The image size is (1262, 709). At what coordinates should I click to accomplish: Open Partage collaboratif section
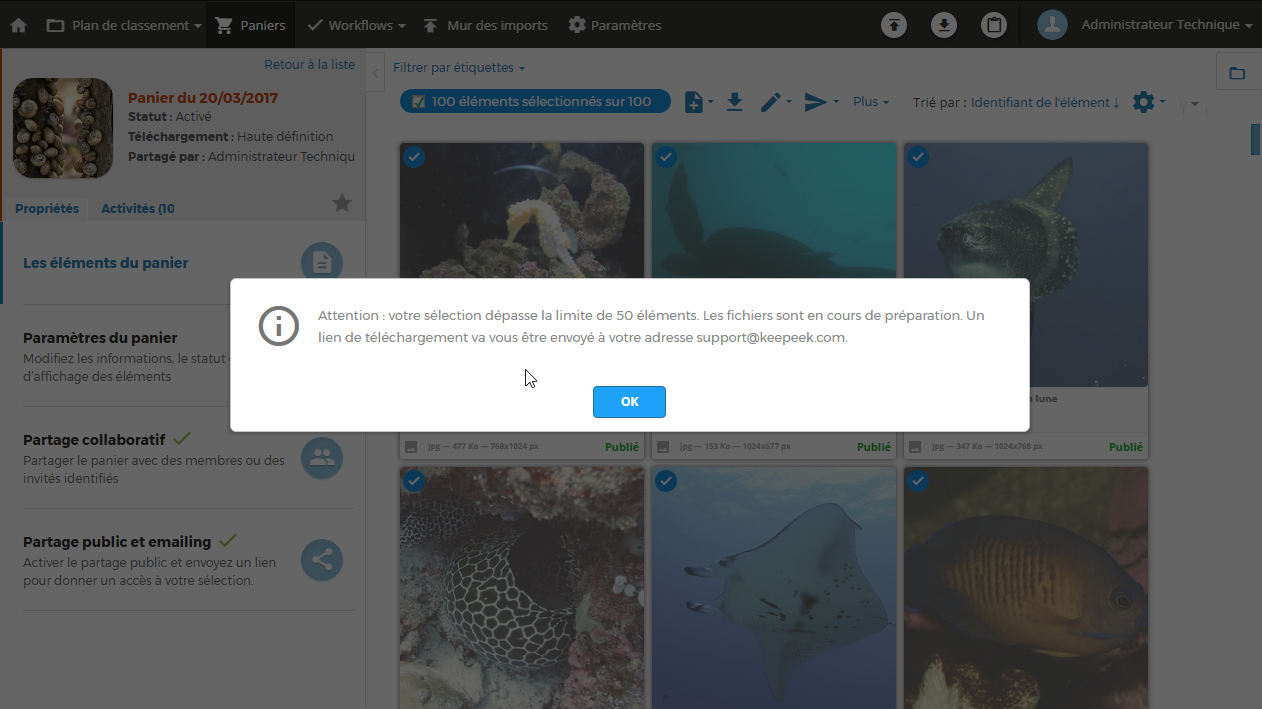[94, 440]
